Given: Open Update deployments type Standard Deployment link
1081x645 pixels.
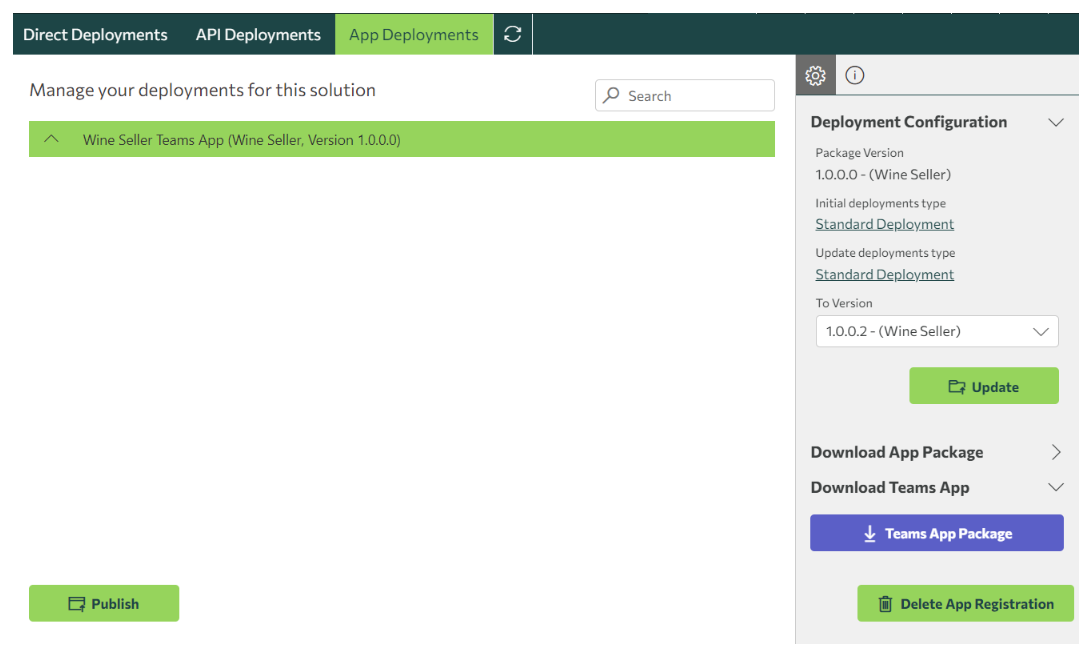Looking at the screenshot, I should click(885, 274).
